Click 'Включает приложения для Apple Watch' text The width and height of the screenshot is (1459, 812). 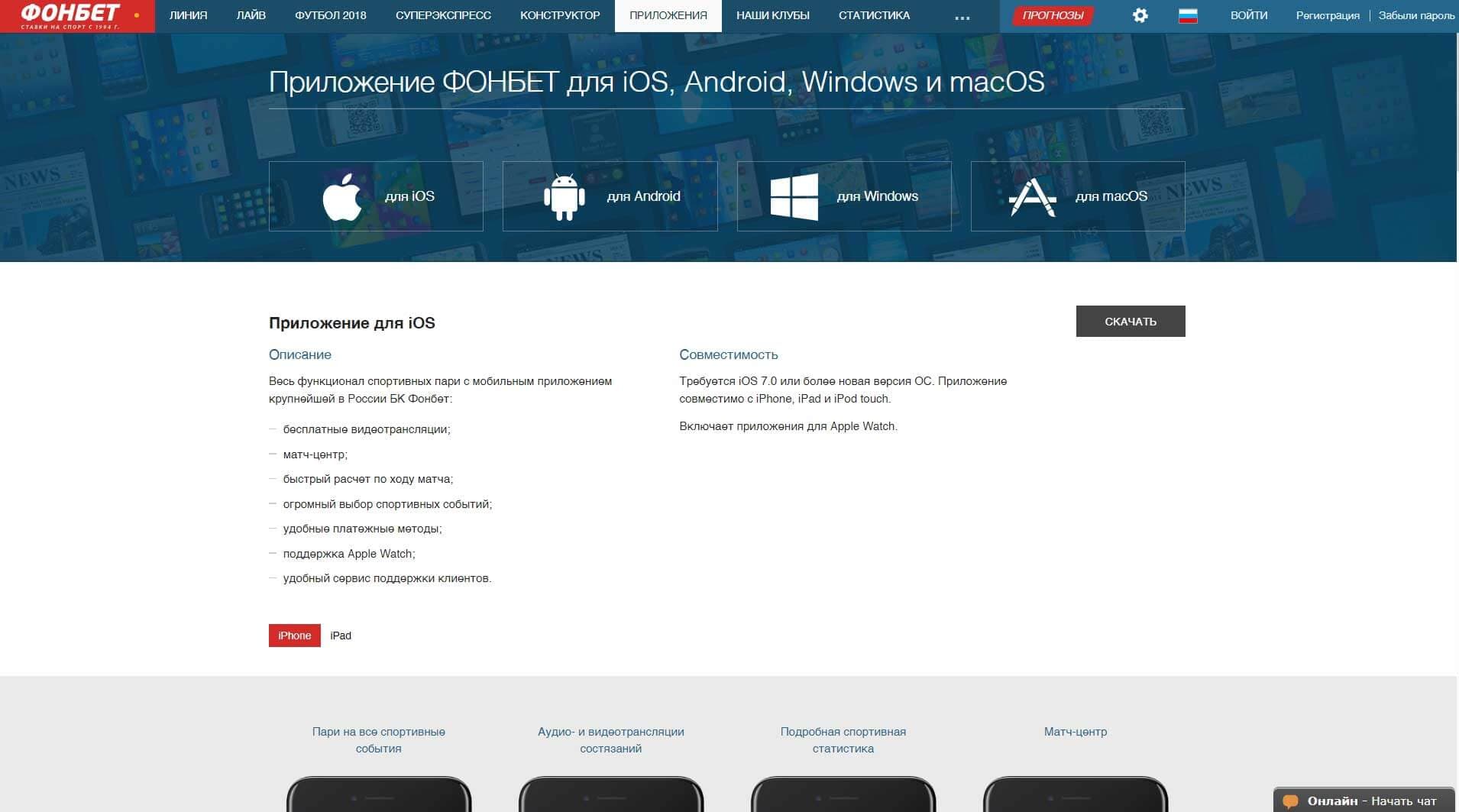point(788,426)
